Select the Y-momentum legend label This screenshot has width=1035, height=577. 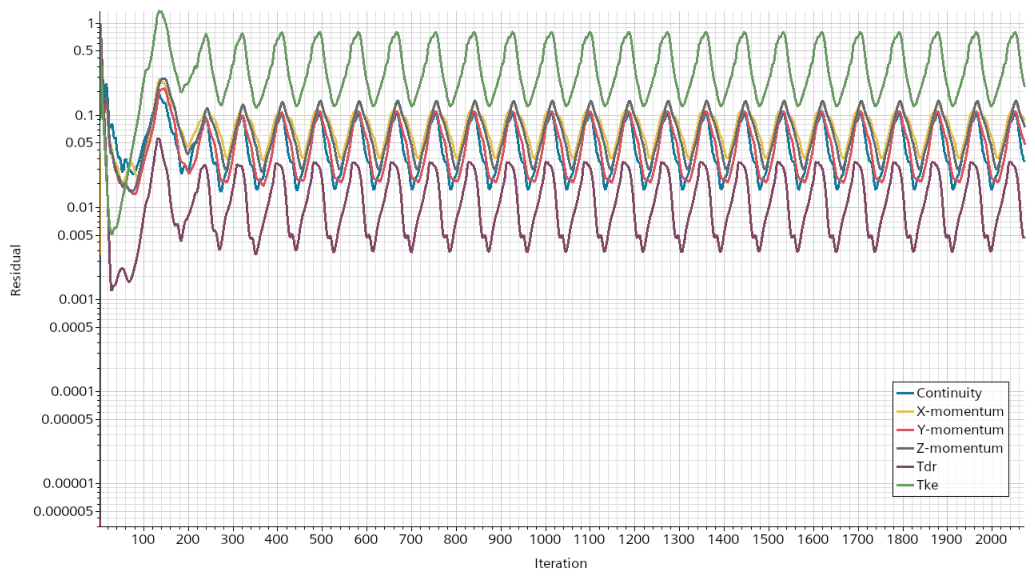[x=960, y=430]
